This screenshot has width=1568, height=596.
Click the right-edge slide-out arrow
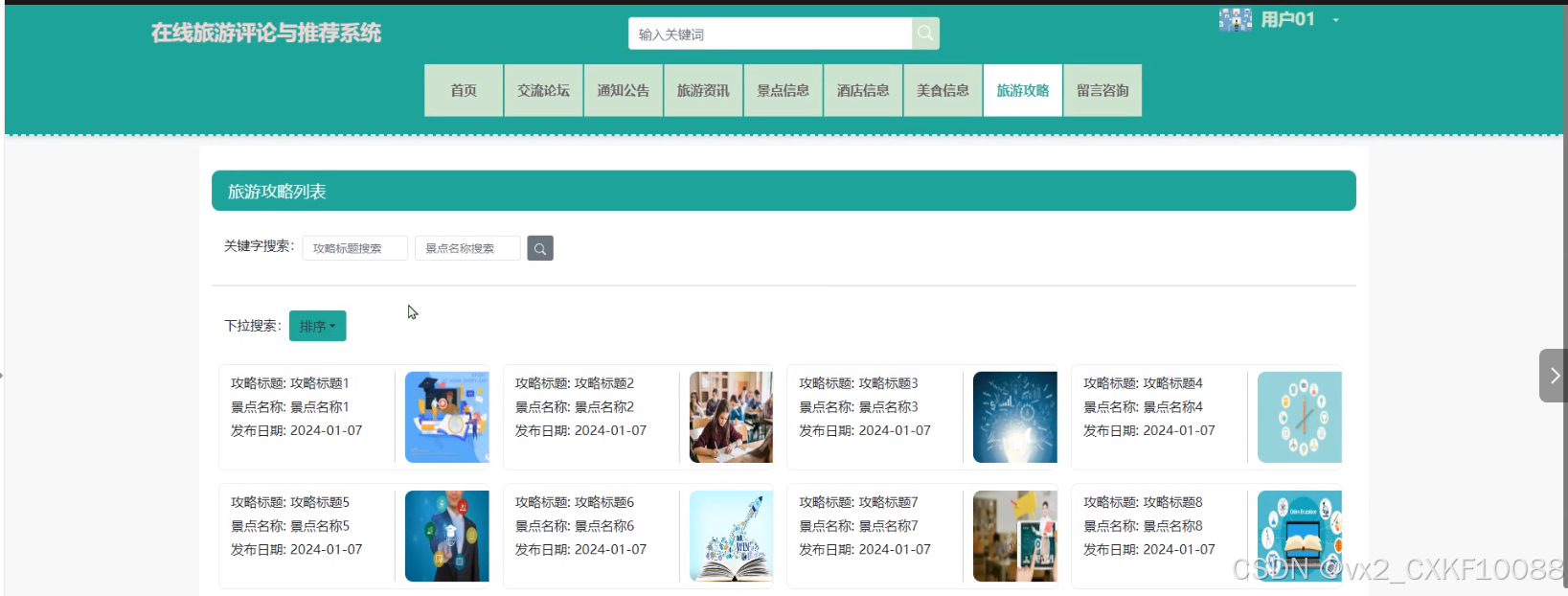point(1554,376)
